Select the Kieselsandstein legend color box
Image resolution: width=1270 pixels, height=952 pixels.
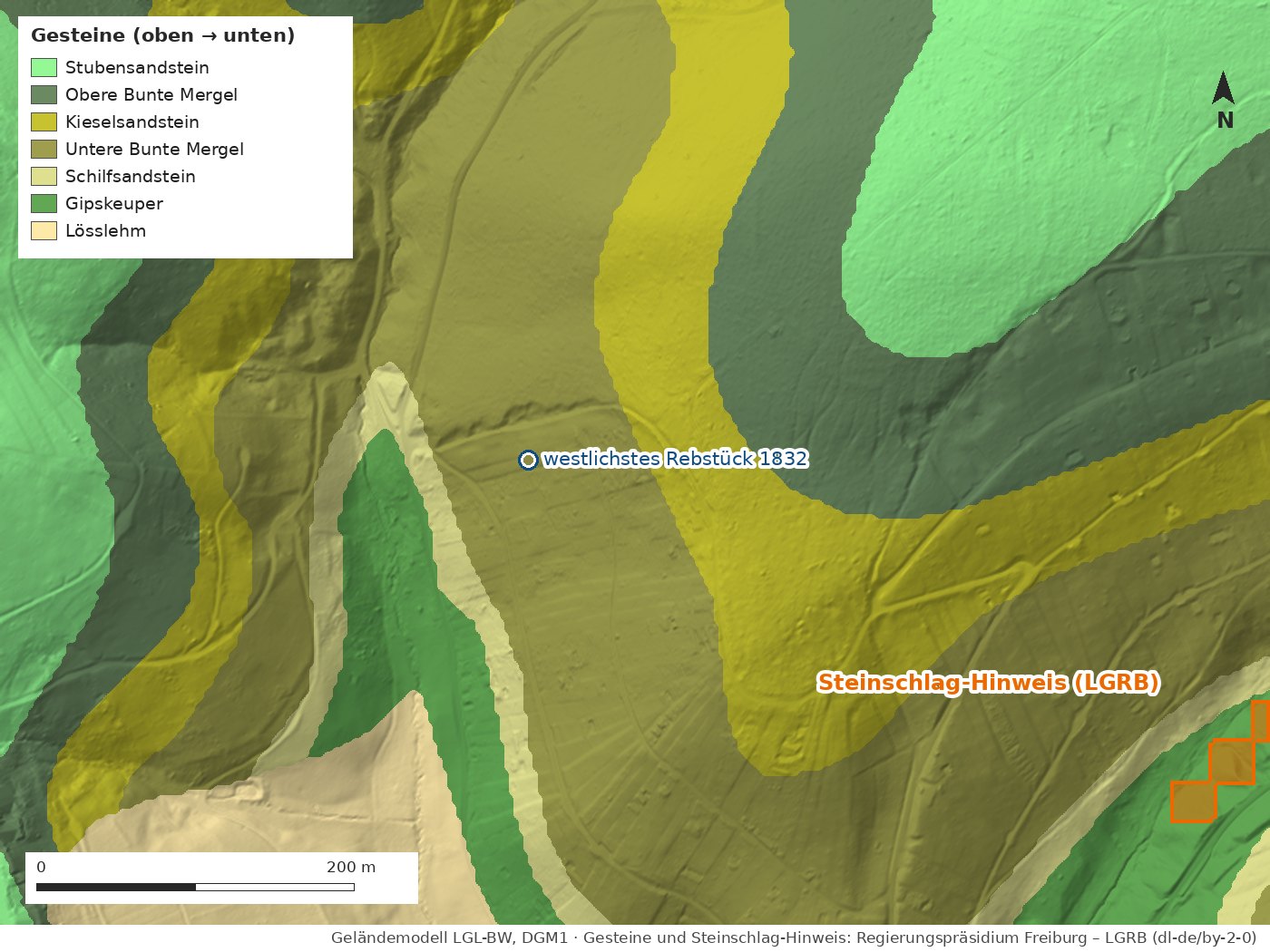click(x=44, y=121)
